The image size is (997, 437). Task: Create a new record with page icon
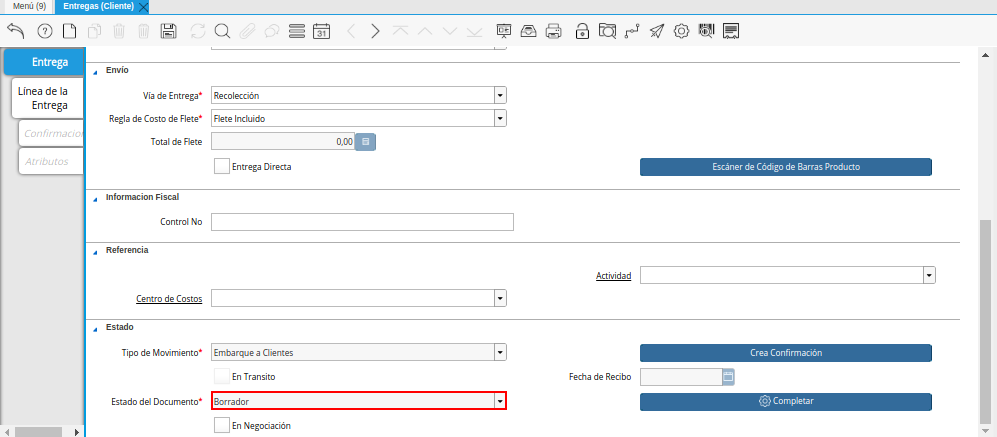pos(69,31)
